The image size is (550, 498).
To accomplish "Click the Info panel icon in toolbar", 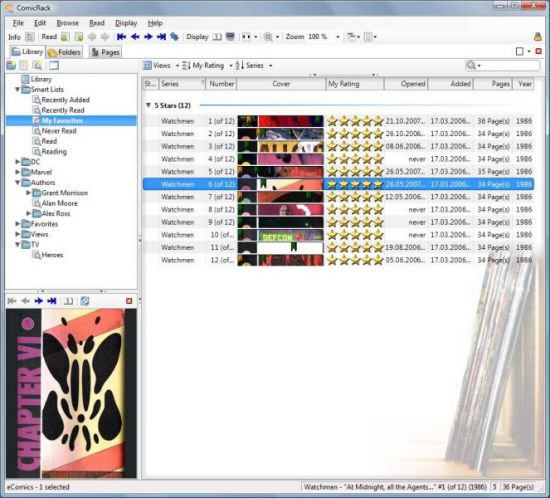I will pyautogui.click(x=30, y=37).
